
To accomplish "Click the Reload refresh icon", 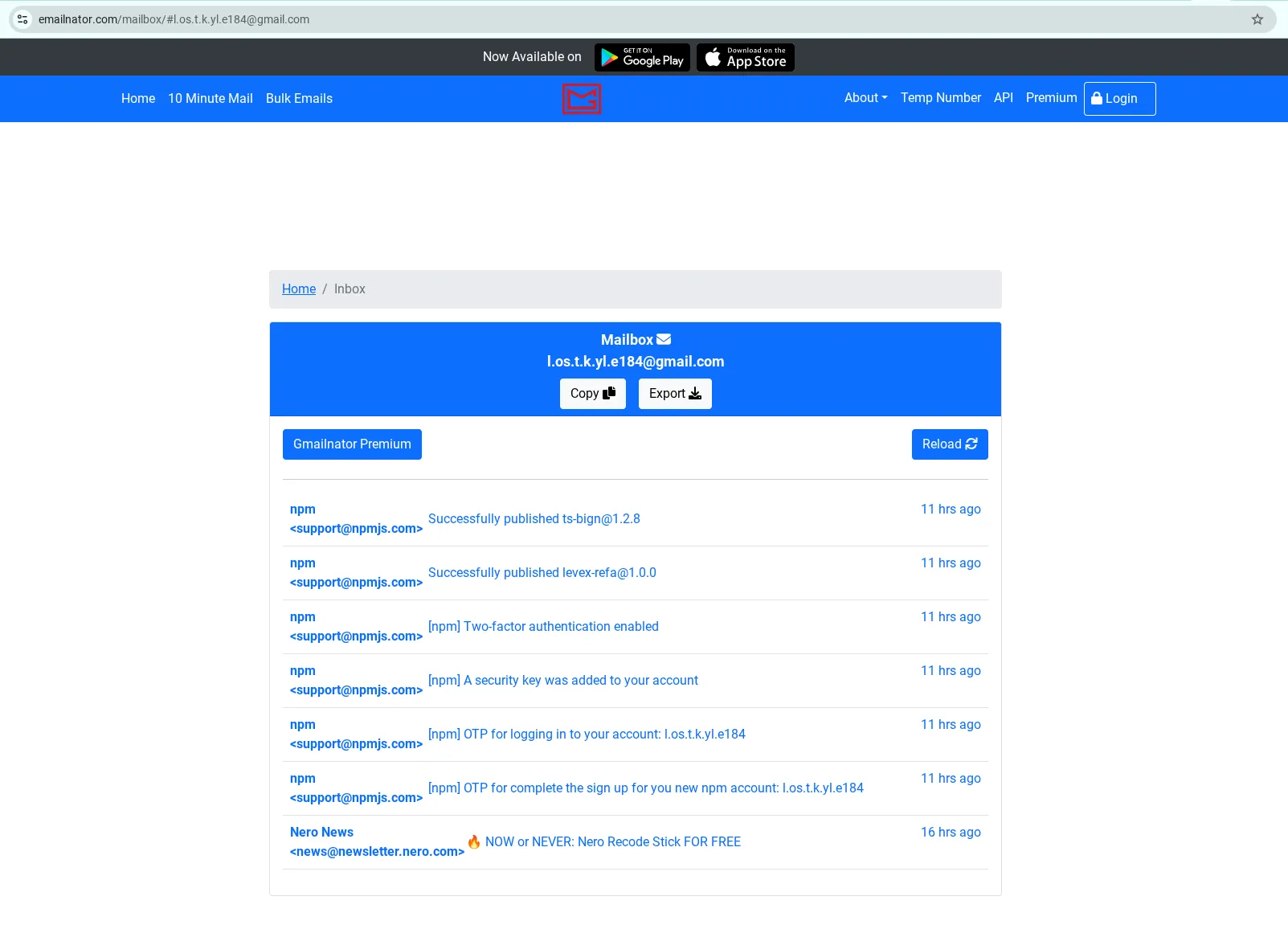I will (972, 444).
